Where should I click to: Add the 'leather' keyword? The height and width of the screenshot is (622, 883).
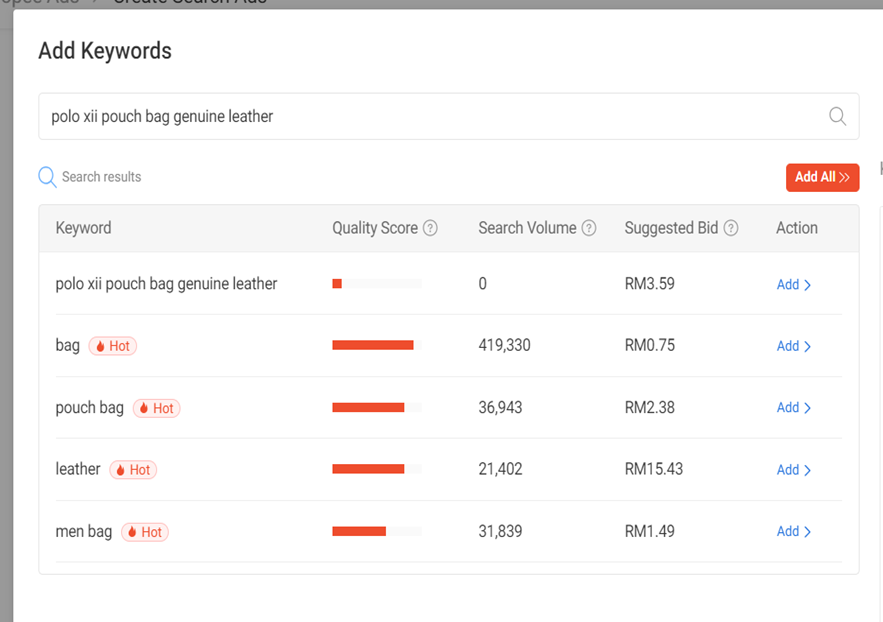tap(793, 470)
